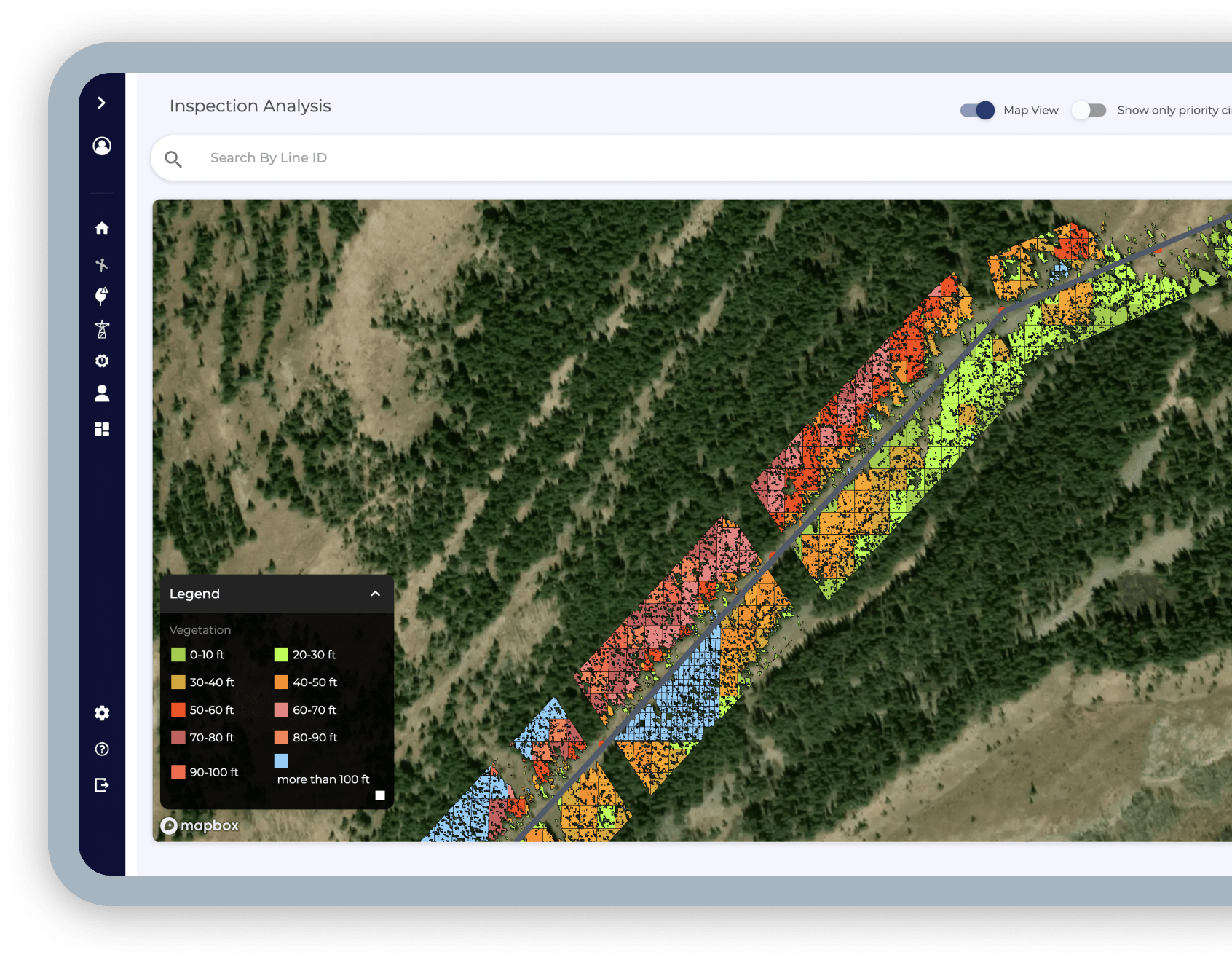Toggle Show only priority switch
The width and height of the screenshot is (1232, 960).
[x=1089, y=110]
